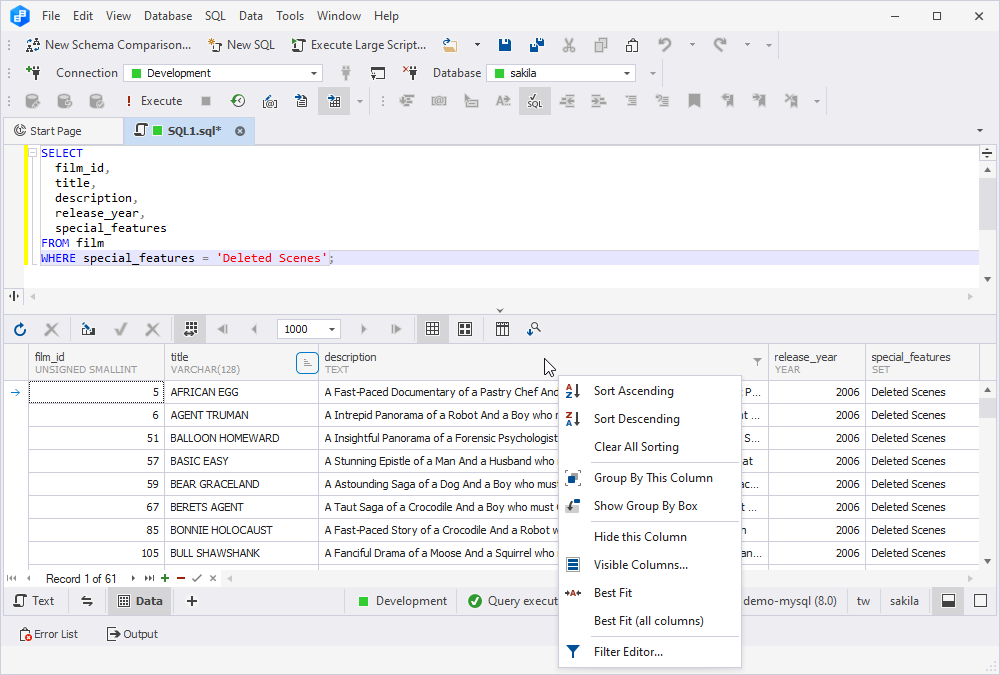Screen dimensions: 1000x675
Task: Go to last page arrow in data toolbar
Action: (x=396, y=329)
